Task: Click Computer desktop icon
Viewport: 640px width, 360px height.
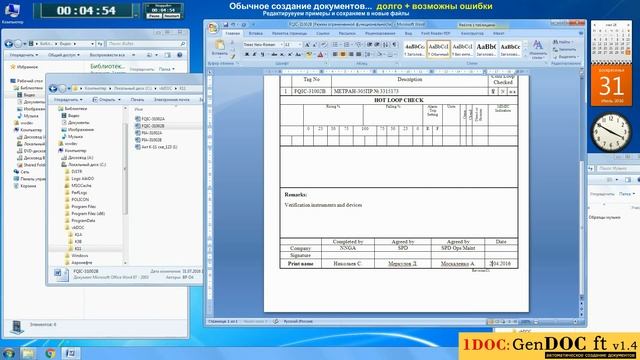Action: (x=13, y=13)
